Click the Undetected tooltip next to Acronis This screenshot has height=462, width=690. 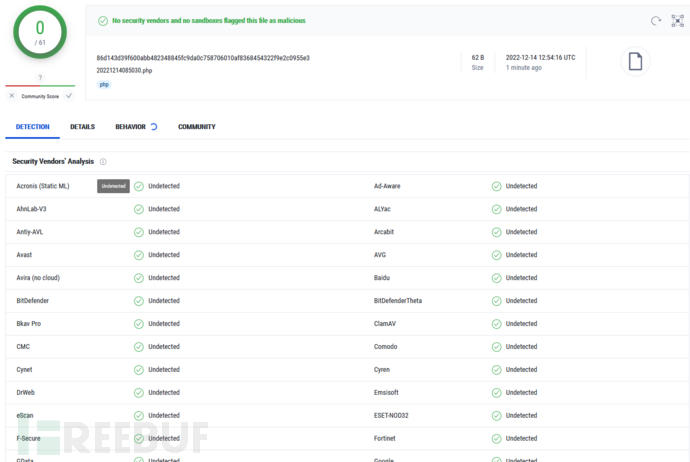pyautogui.click(x=113, y=186)
